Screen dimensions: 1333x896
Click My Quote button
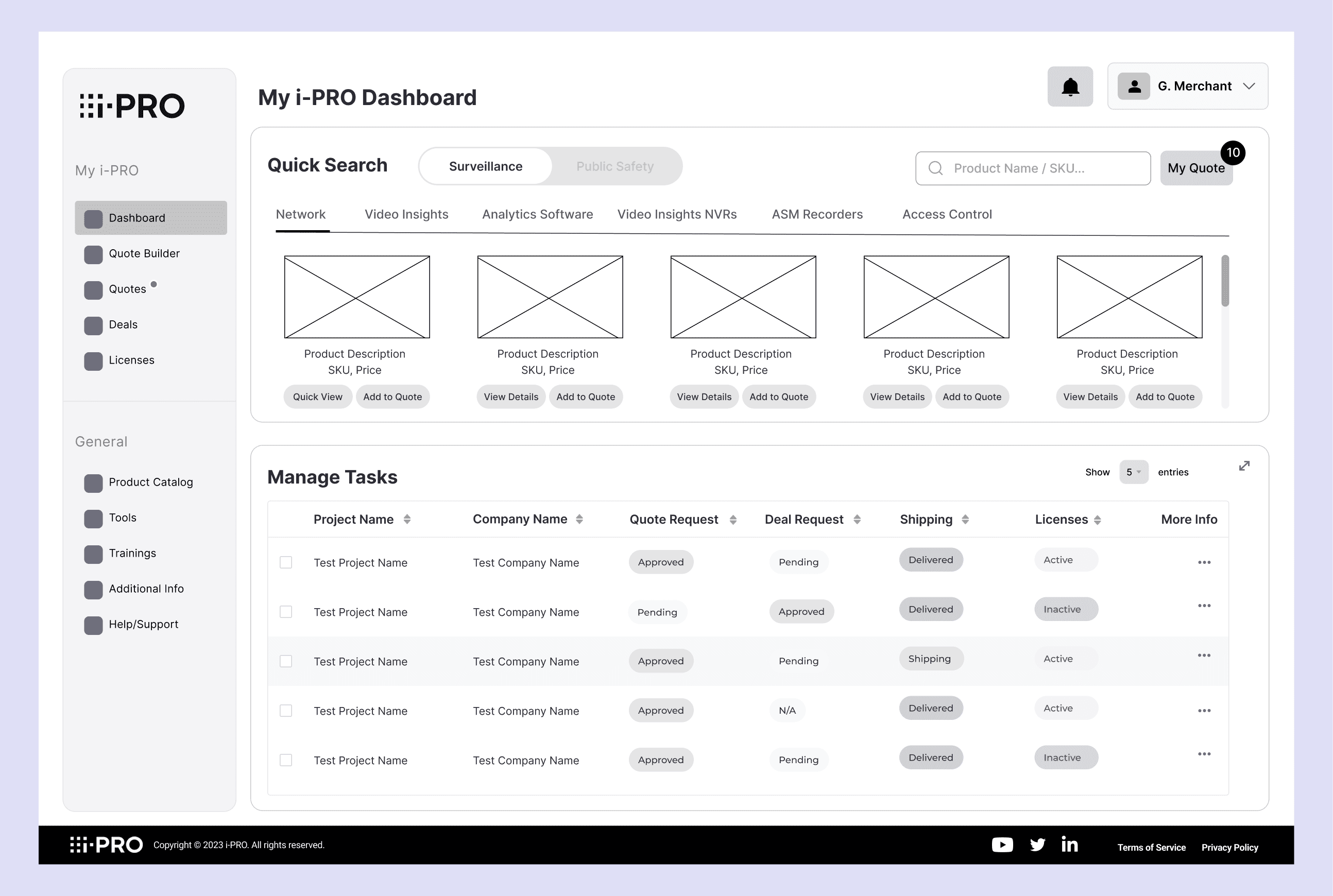tap(1195, 168)
